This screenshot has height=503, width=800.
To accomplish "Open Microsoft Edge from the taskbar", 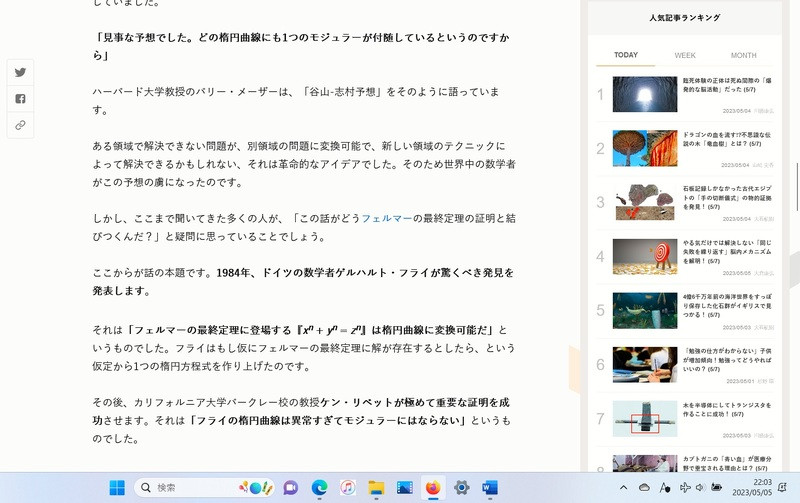I will tap(319, 487).
